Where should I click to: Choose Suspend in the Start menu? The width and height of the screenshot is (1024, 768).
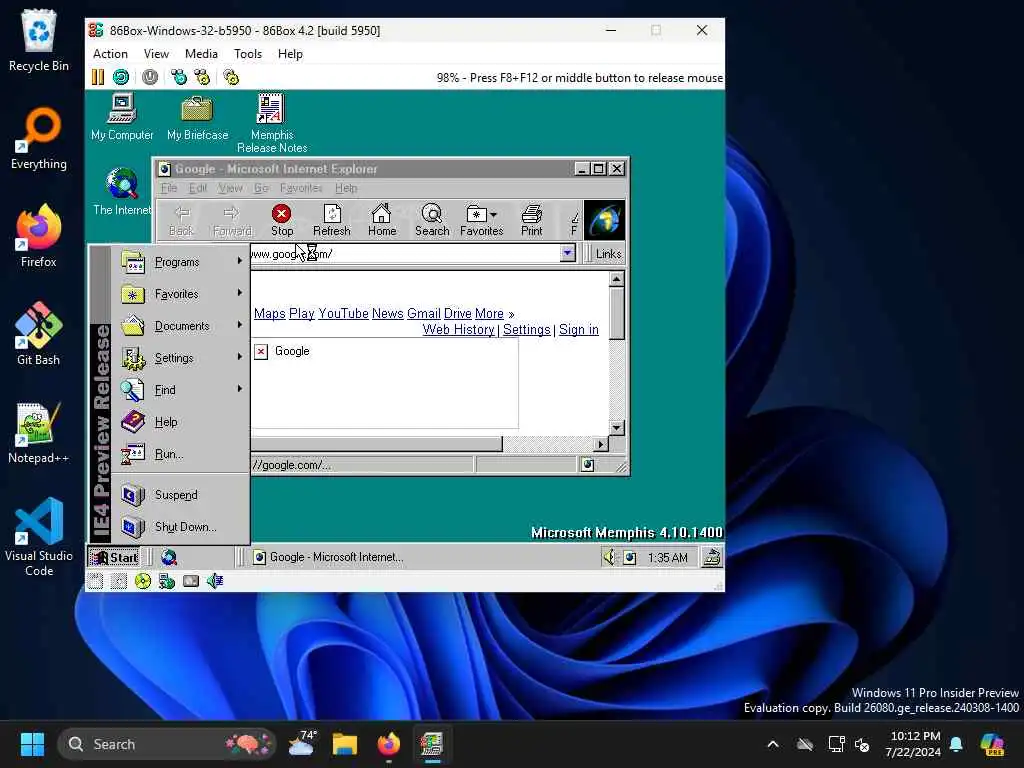click(181, 495)
